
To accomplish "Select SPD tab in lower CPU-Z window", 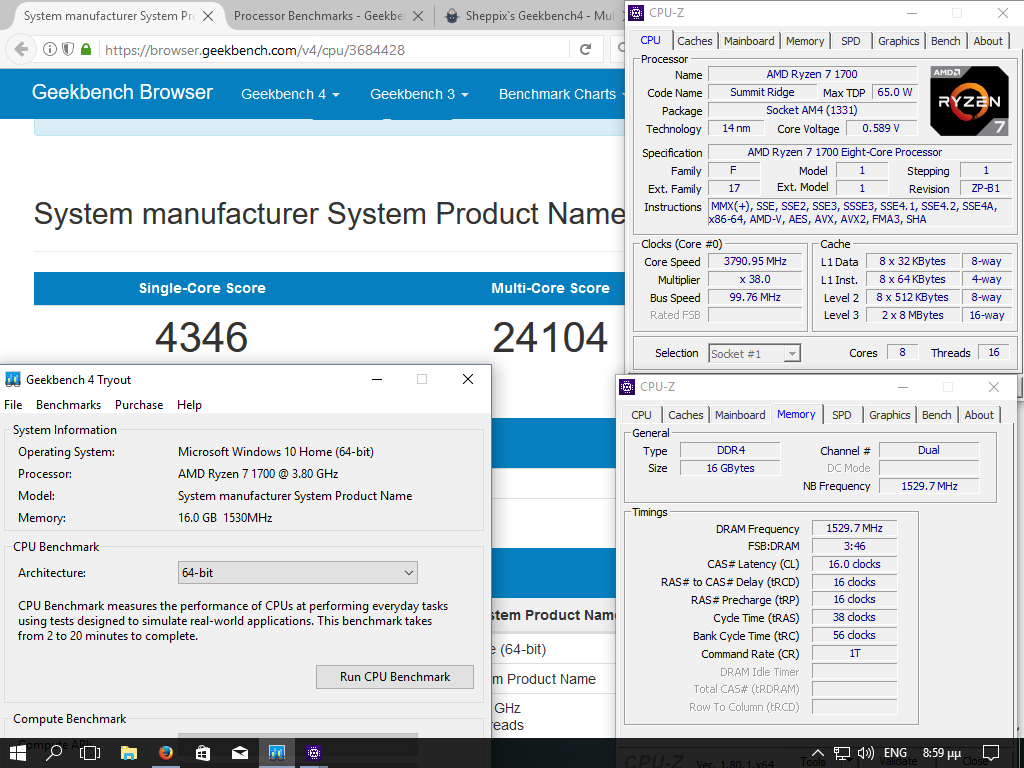I will point(842,415).
